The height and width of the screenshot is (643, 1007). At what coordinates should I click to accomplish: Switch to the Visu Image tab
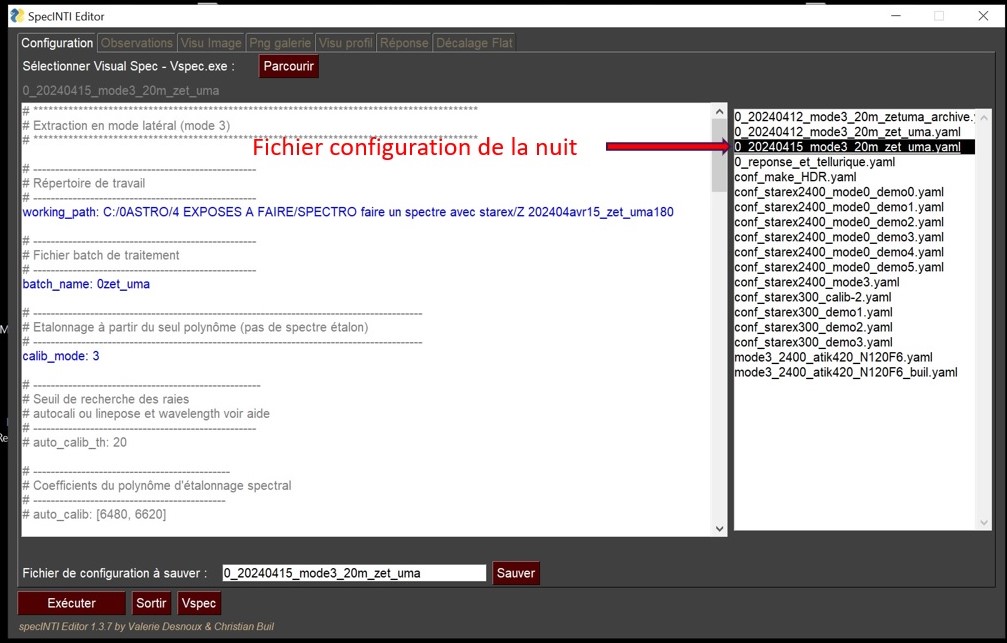211,43
